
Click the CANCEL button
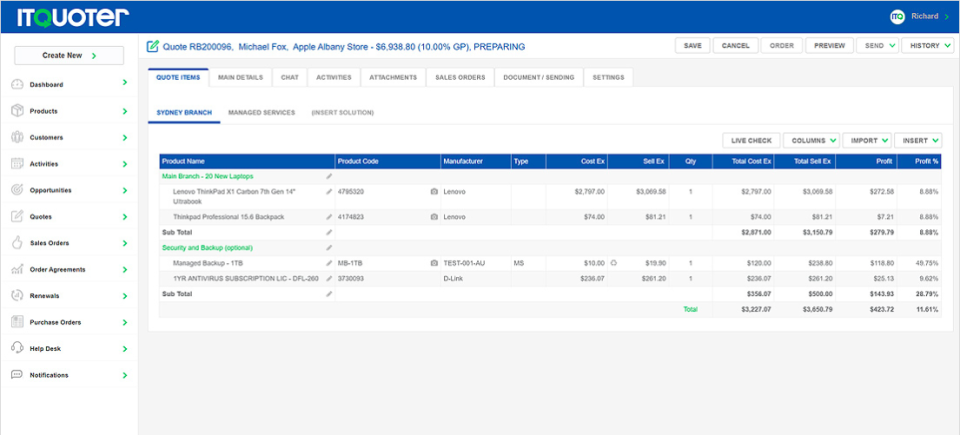click(735, 45)
